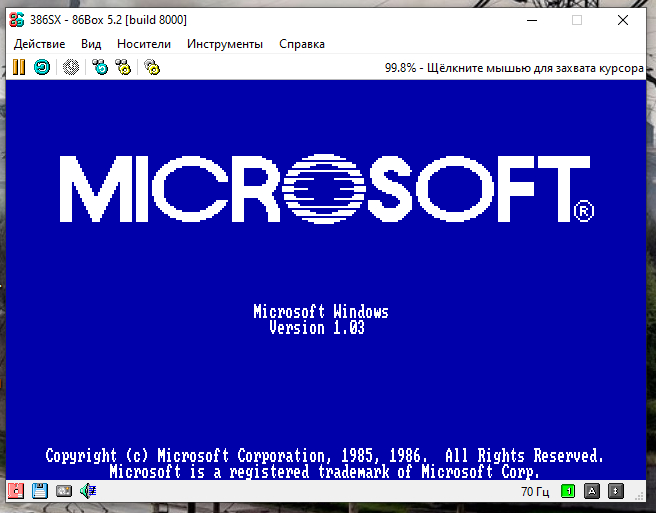Toggle the Scroll Lock arrow indicator

pos(616,491)
